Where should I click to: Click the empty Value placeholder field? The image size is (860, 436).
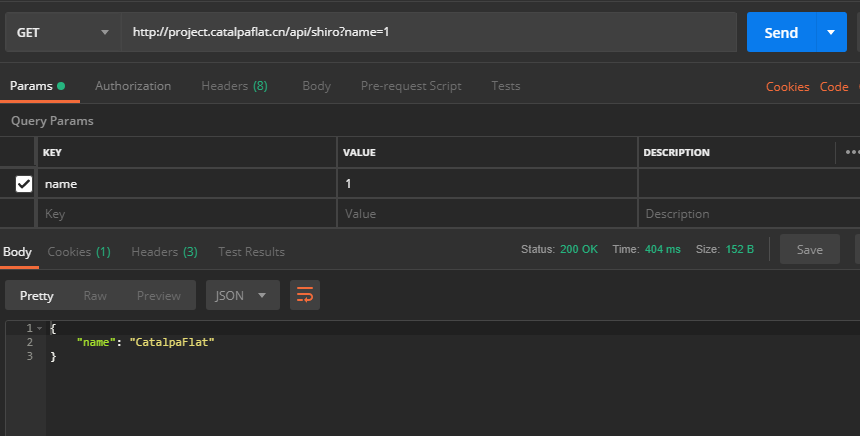(x=487, y=213)
